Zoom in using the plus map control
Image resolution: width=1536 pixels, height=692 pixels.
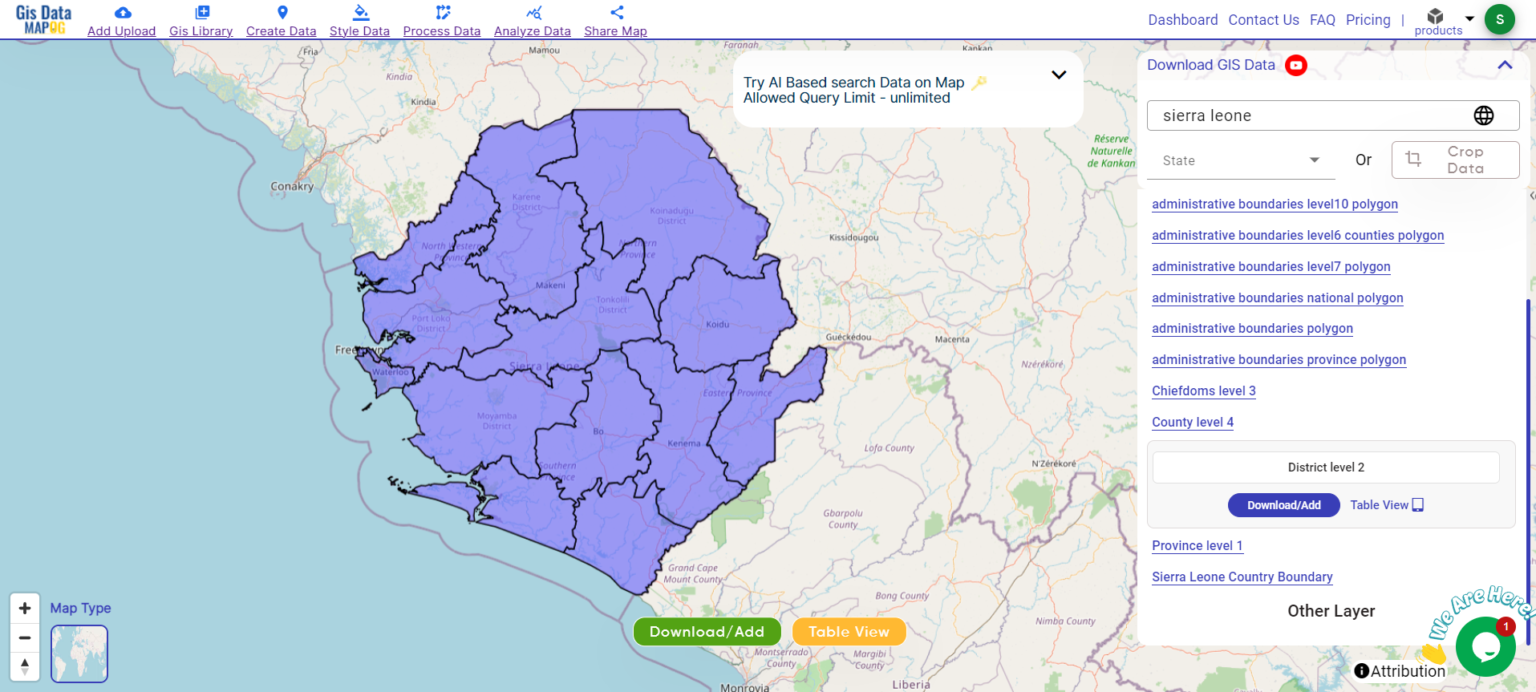(x=24, y=607)
